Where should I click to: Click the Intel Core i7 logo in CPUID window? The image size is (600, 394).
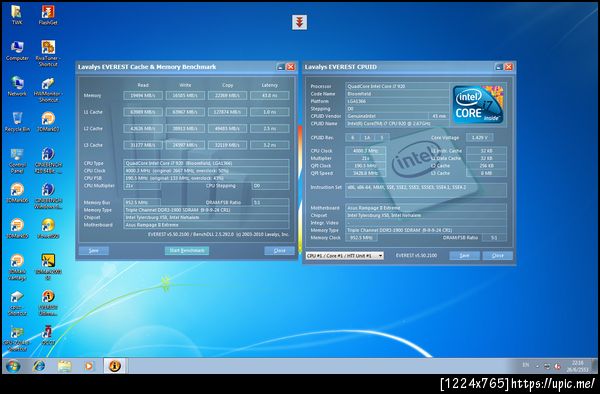point(478,104)
